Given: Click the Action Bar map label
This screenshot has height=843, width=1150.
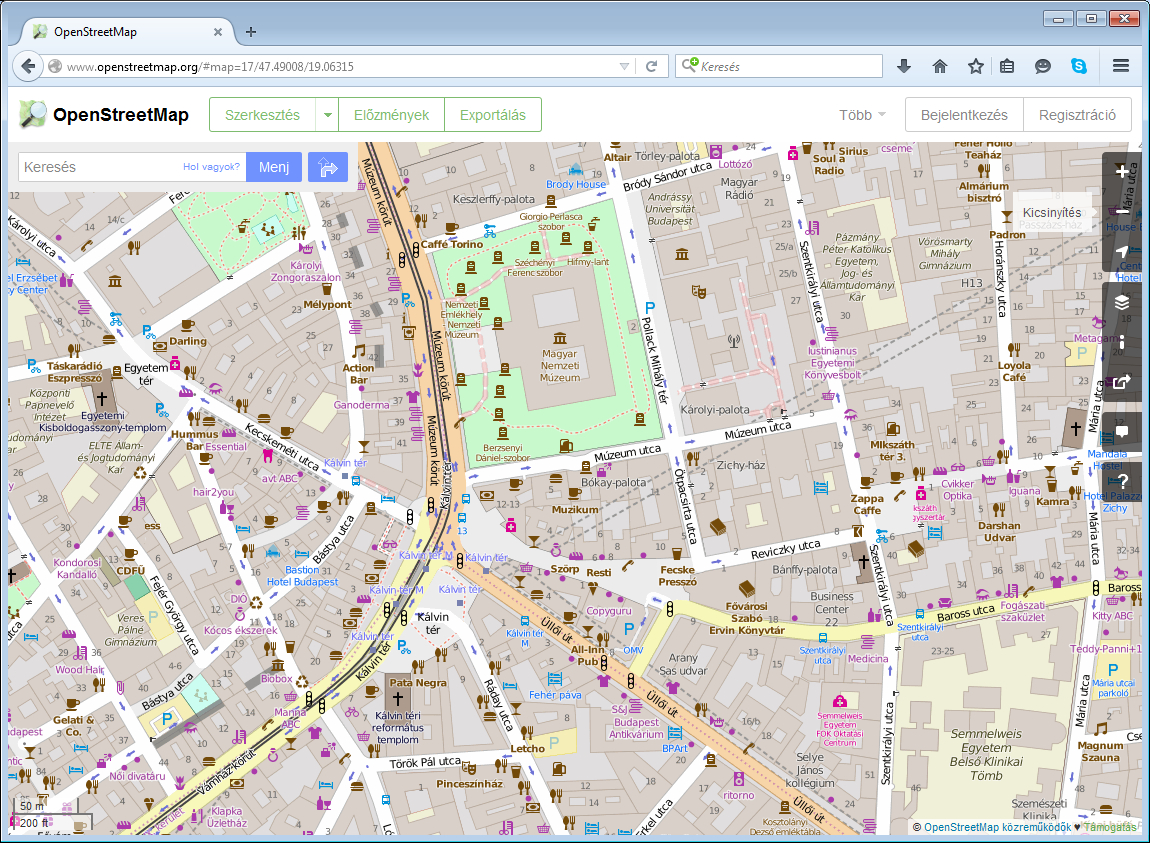Looking at the screenshot, I should [358, 374].
